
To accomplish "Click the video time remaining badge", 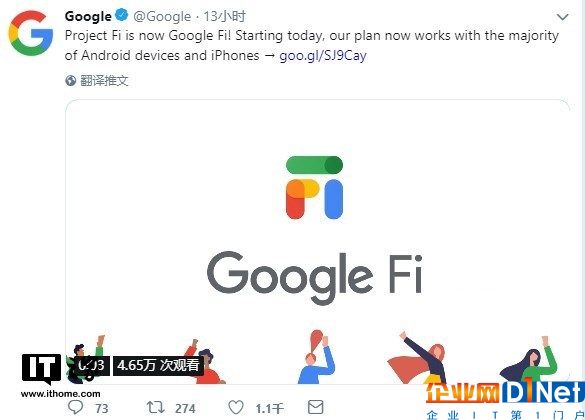I will 91,365.
